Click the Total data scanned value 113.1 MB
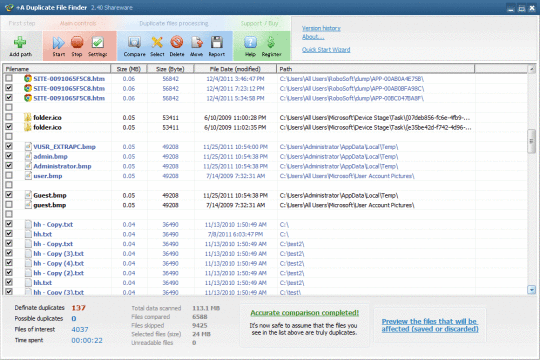This screenshot has height=360, width=540. pos(206,308)
